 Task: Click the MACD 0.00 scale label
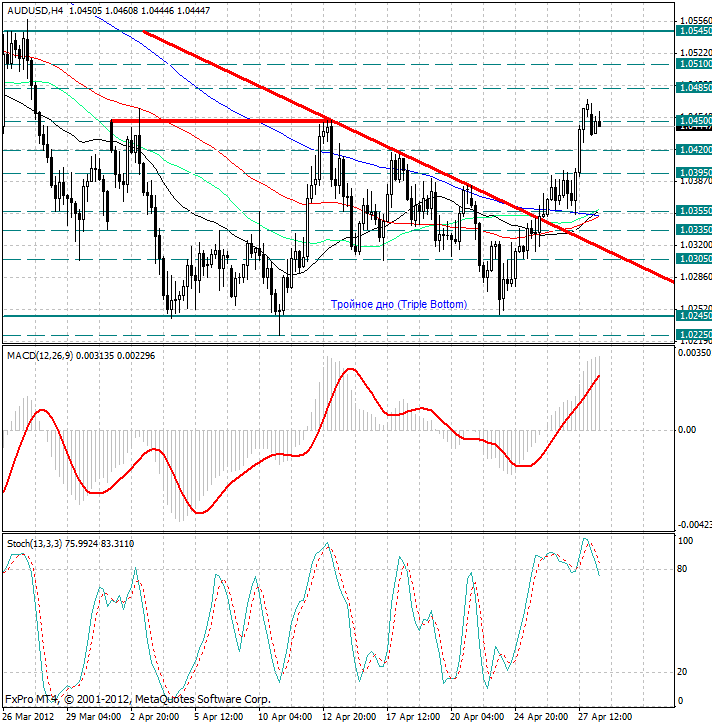point(687,430)
